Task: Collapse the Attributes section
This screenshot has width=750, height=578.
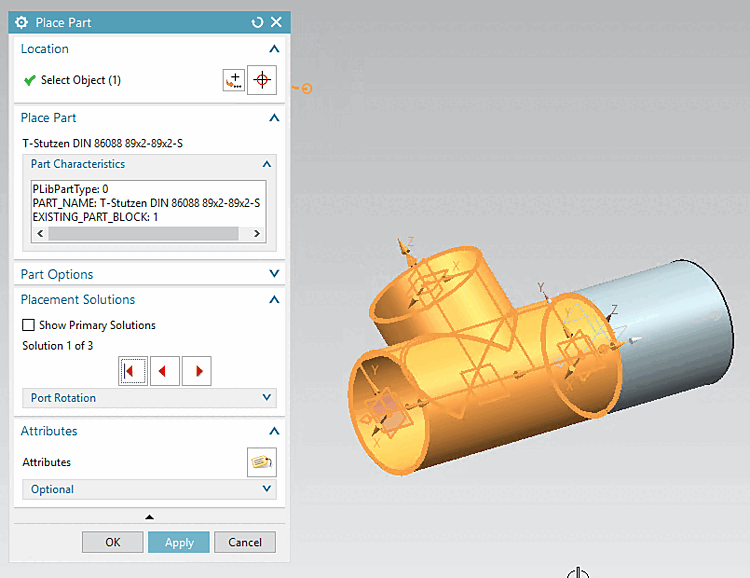Action: coord(274,431)
